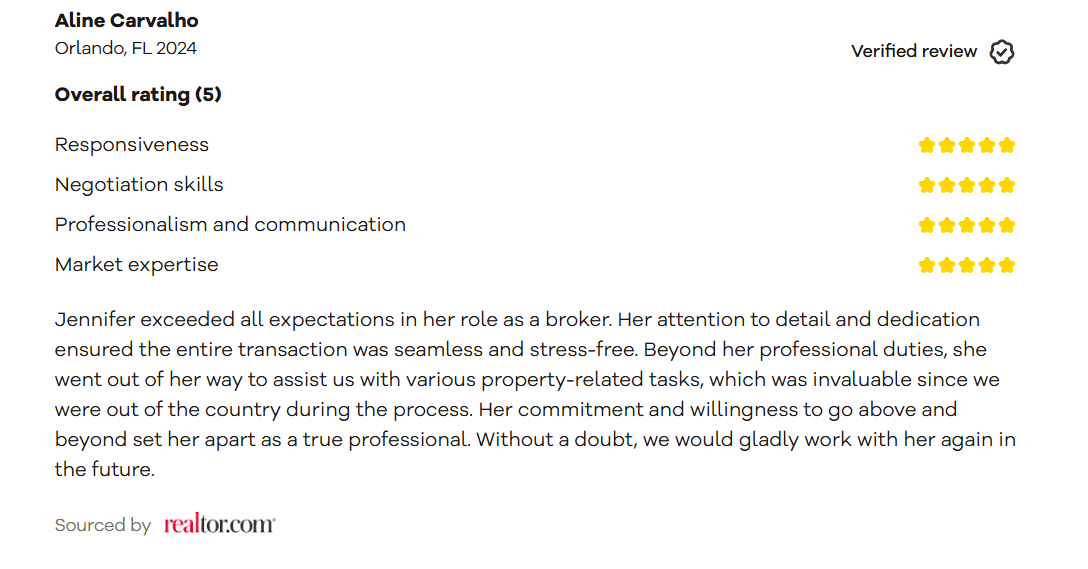Viewport: 1088px width, 569px height.
Task: Click the fourth star of Professionalism and communication
Action: tap(987, 226)
